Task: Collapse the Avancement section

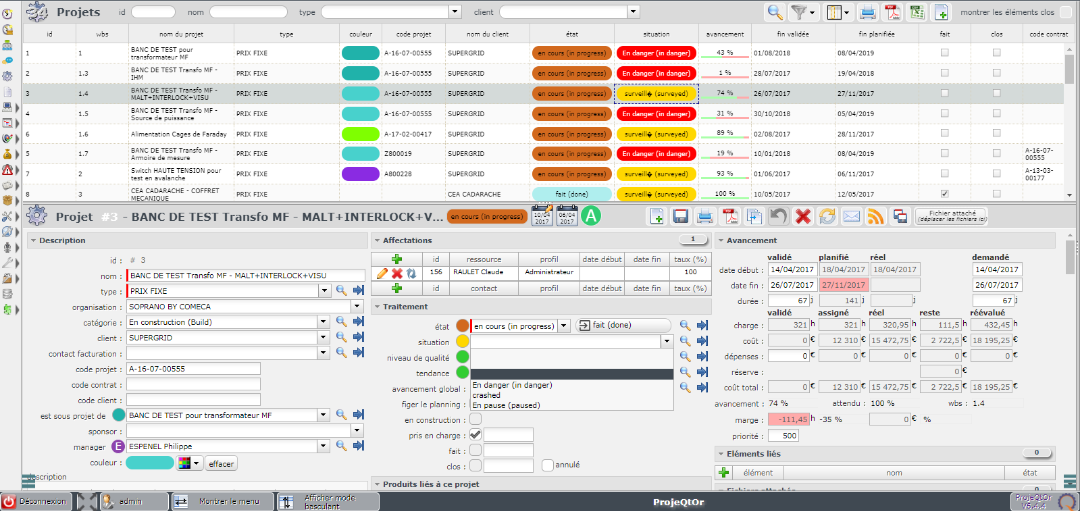Action: (722, 240)
